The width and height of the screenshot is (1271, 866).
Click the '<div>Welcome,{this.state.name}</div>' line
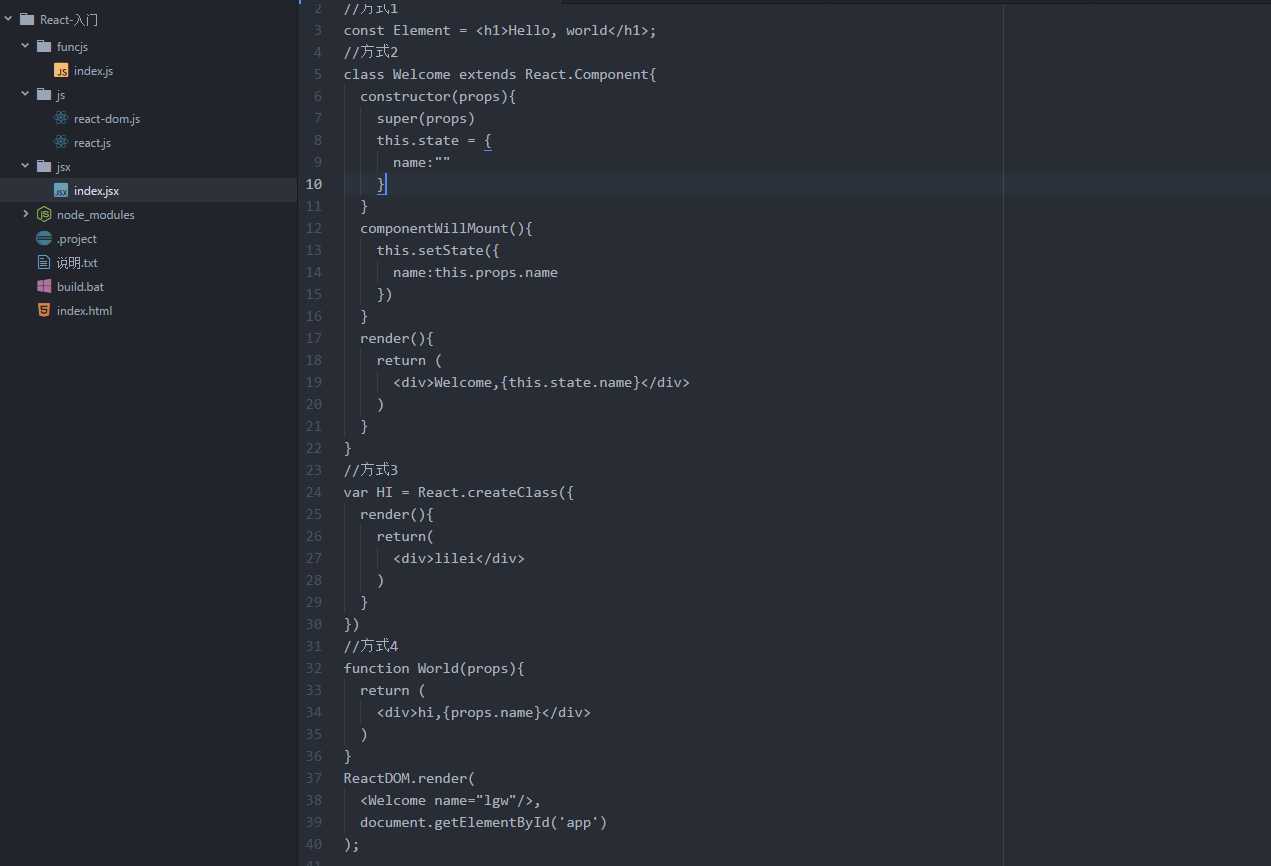[541, 382]
